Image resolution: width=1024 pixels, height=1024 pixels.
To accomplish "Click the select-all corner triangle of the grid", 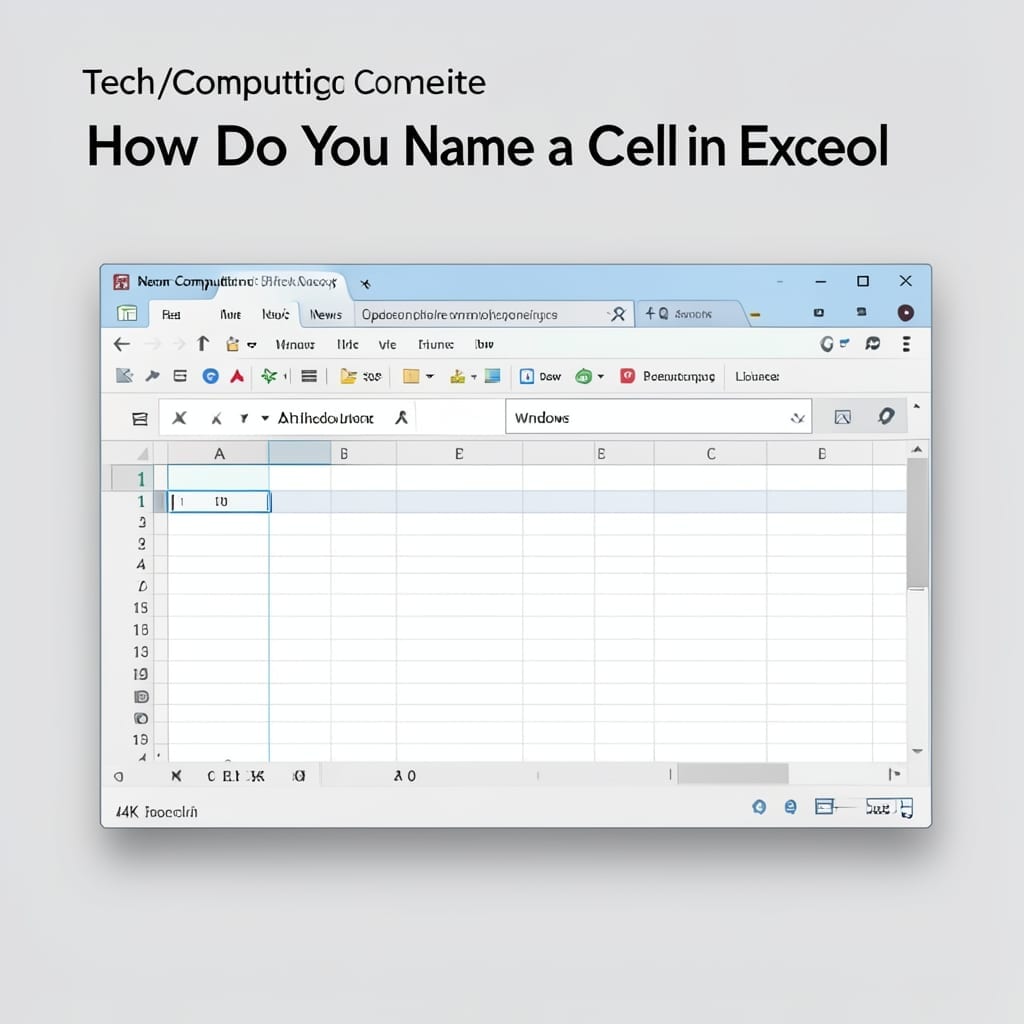I will tap(142, 454).
